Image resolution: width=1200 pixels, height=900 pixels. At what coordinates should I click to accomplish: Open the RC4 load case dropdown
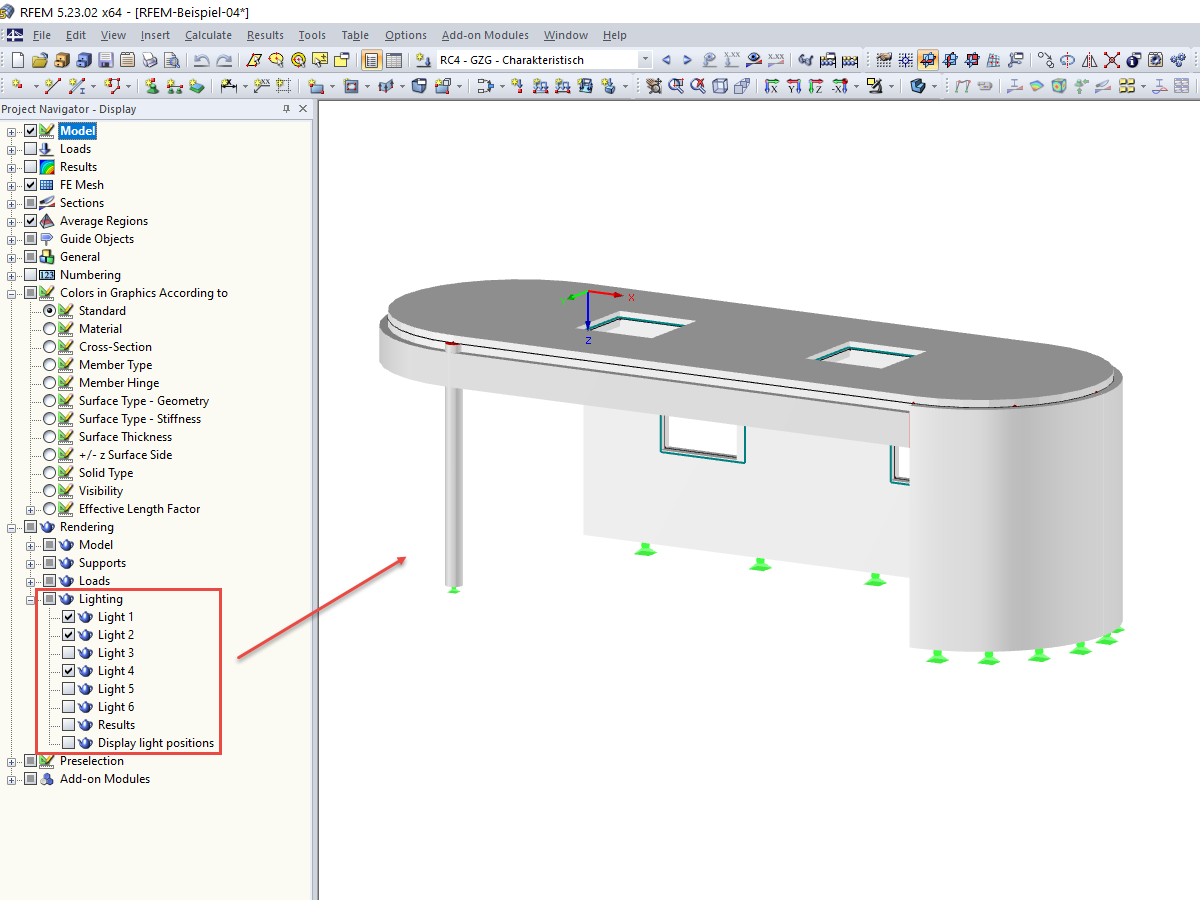point(645,60)
